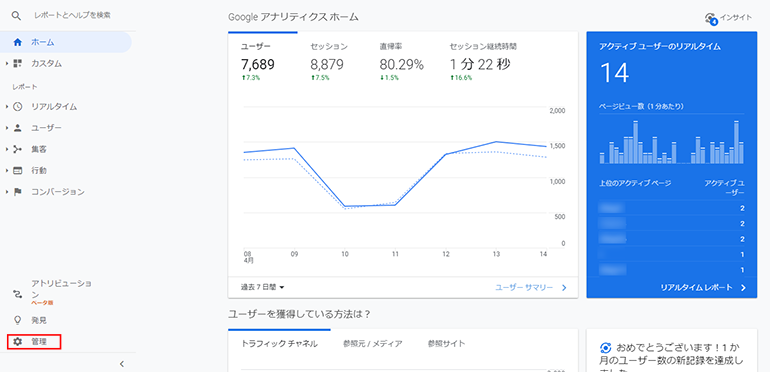Click the 7,689 users value
Viewport: 770px width, 372px height.
[x=258, y=64]
